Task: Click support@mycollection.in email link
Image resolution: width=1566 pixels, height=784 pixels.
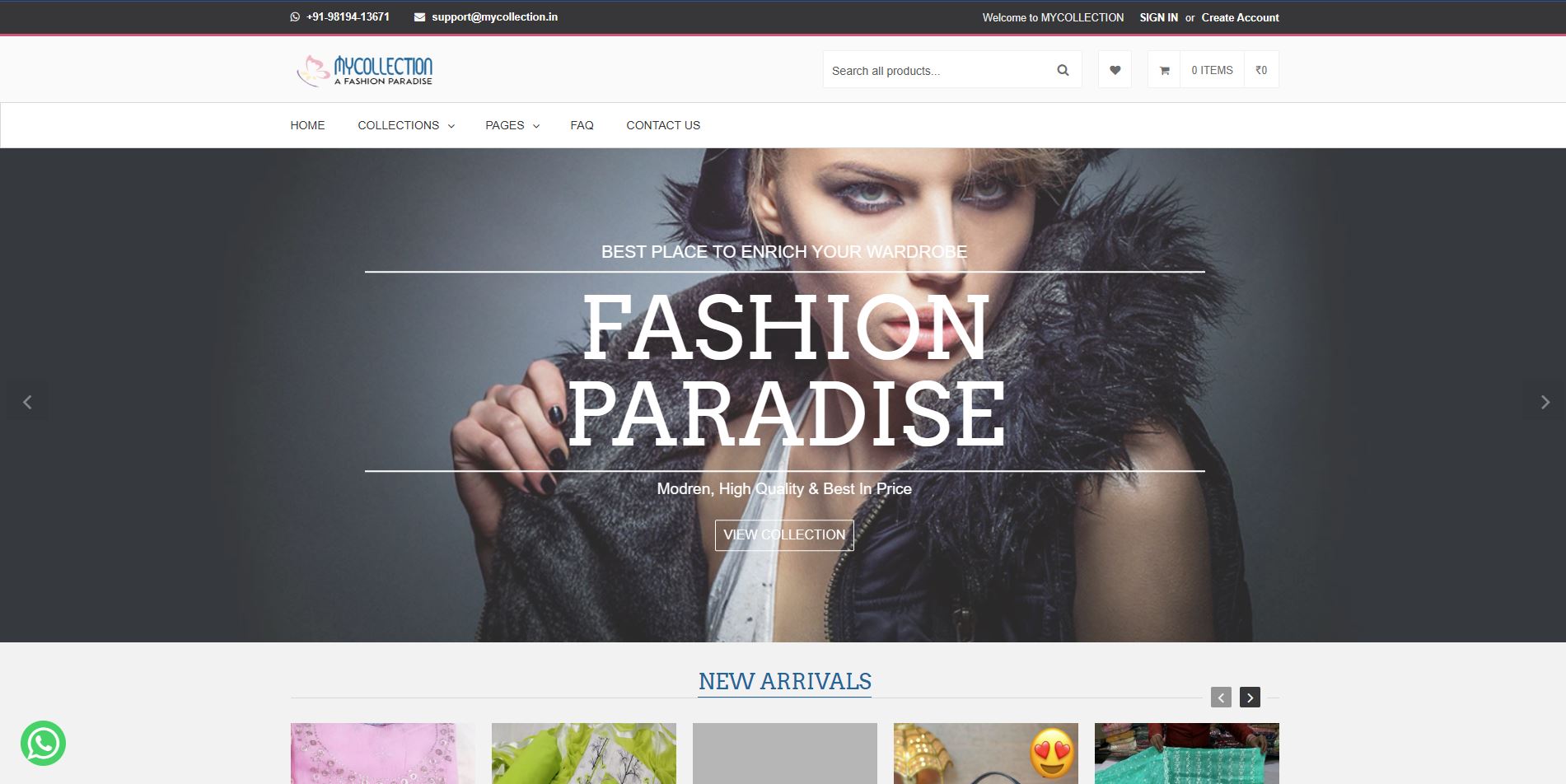Action: tap(494, 16)
